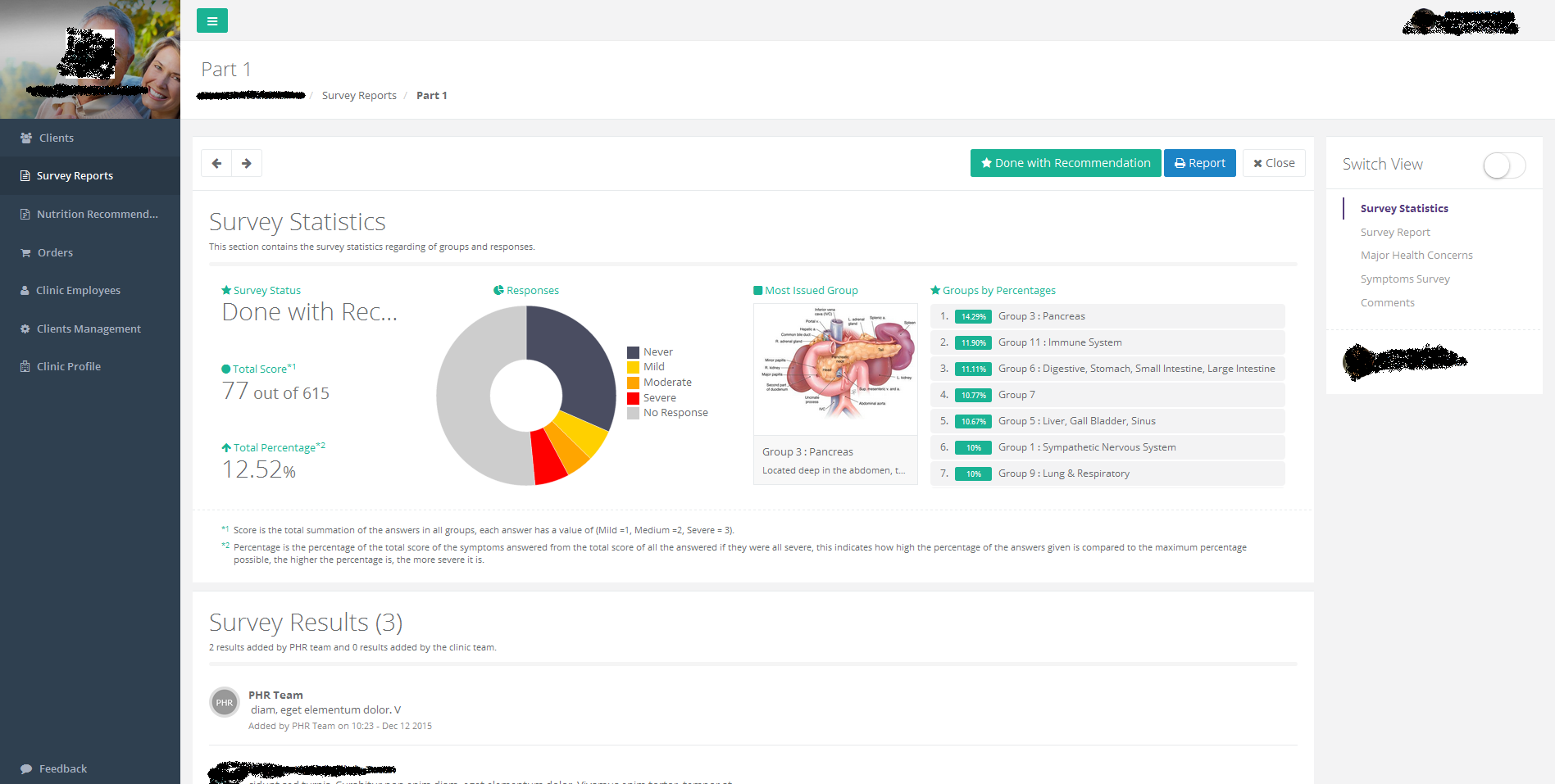Click the previous arrow button
Image resolution: width=1555 pixels, height=784 pixels.
216,164
